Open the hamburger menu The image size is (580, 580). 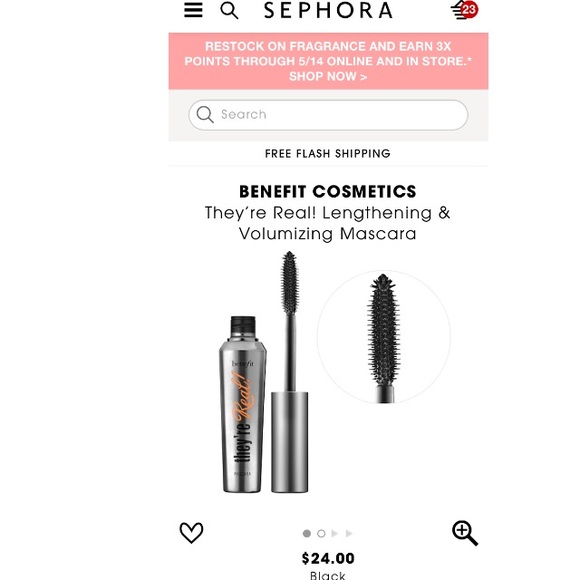point(193,10)
